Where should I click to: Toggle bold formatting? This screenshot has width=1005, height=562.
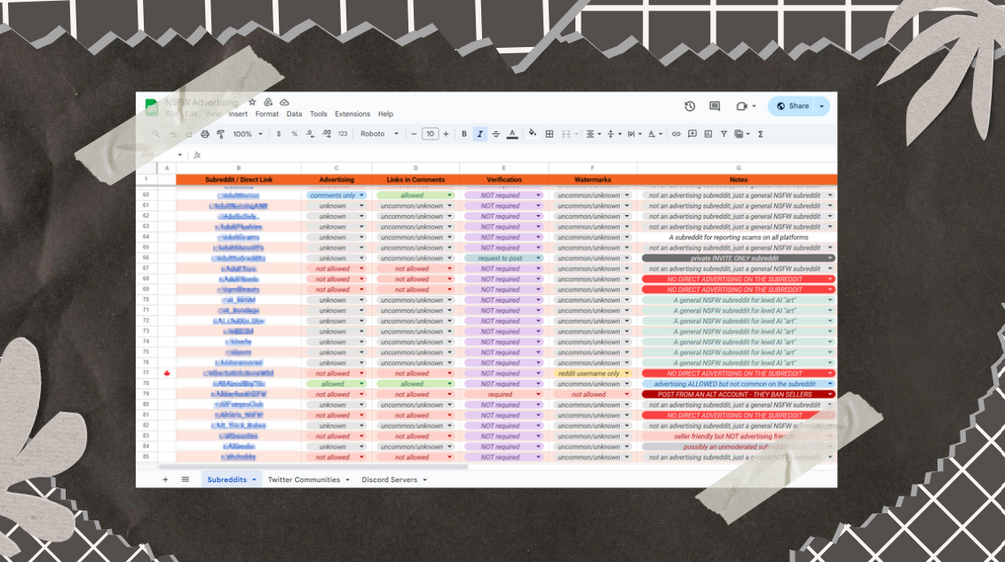point(464,134)
